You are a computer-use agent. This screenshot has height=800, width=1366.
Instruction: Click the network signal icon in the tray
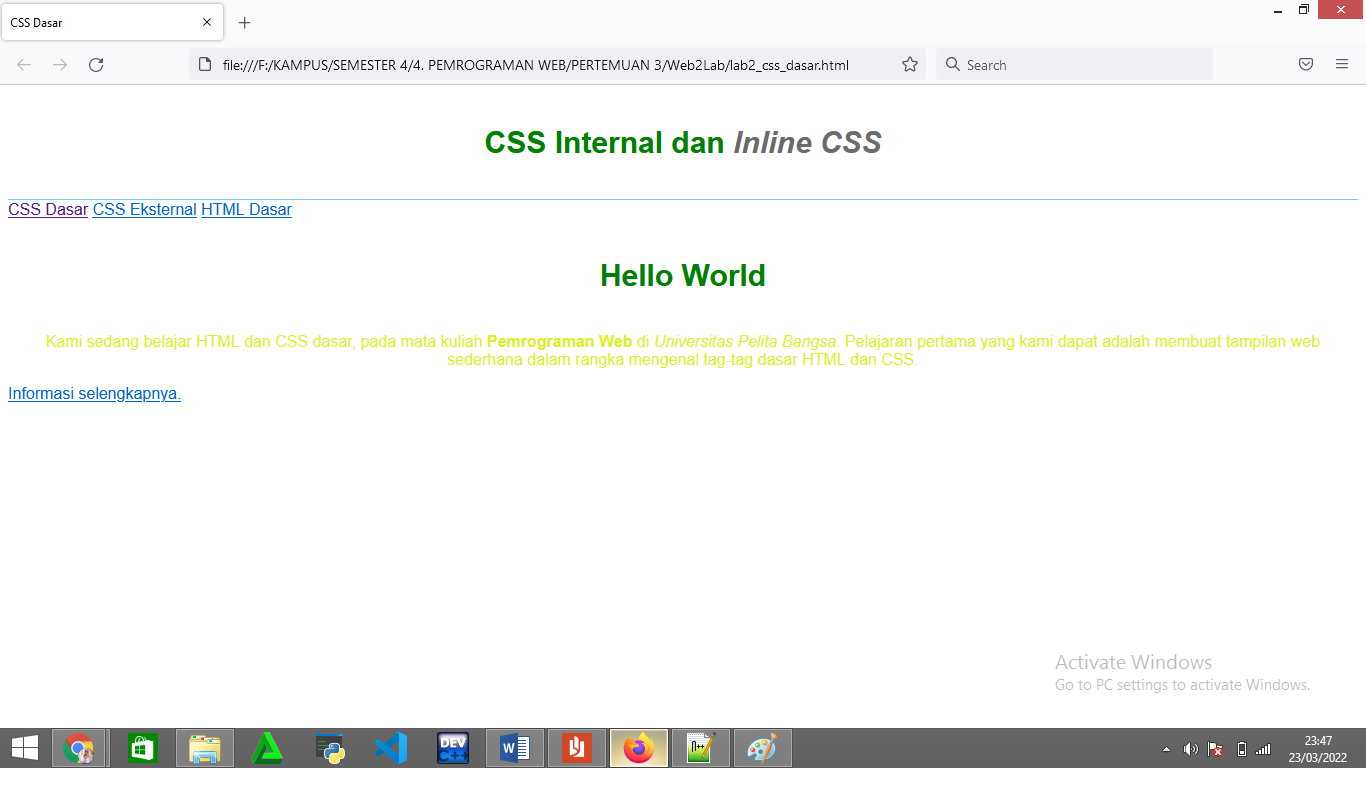tap(1262, 748)
